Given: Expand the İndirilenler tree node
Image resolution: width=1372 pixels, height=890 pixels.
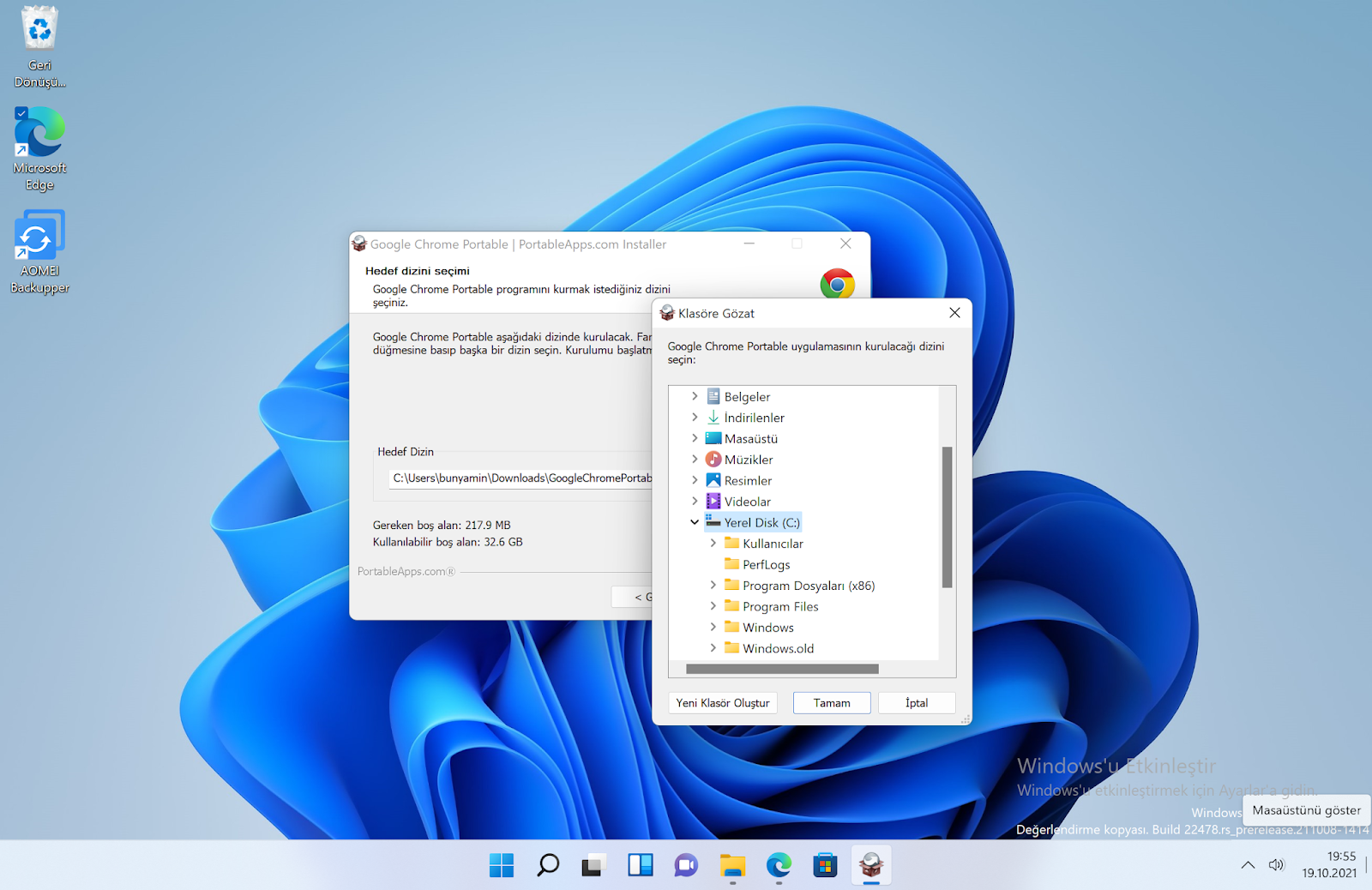Looking at the screenshot, I should 695,418.
